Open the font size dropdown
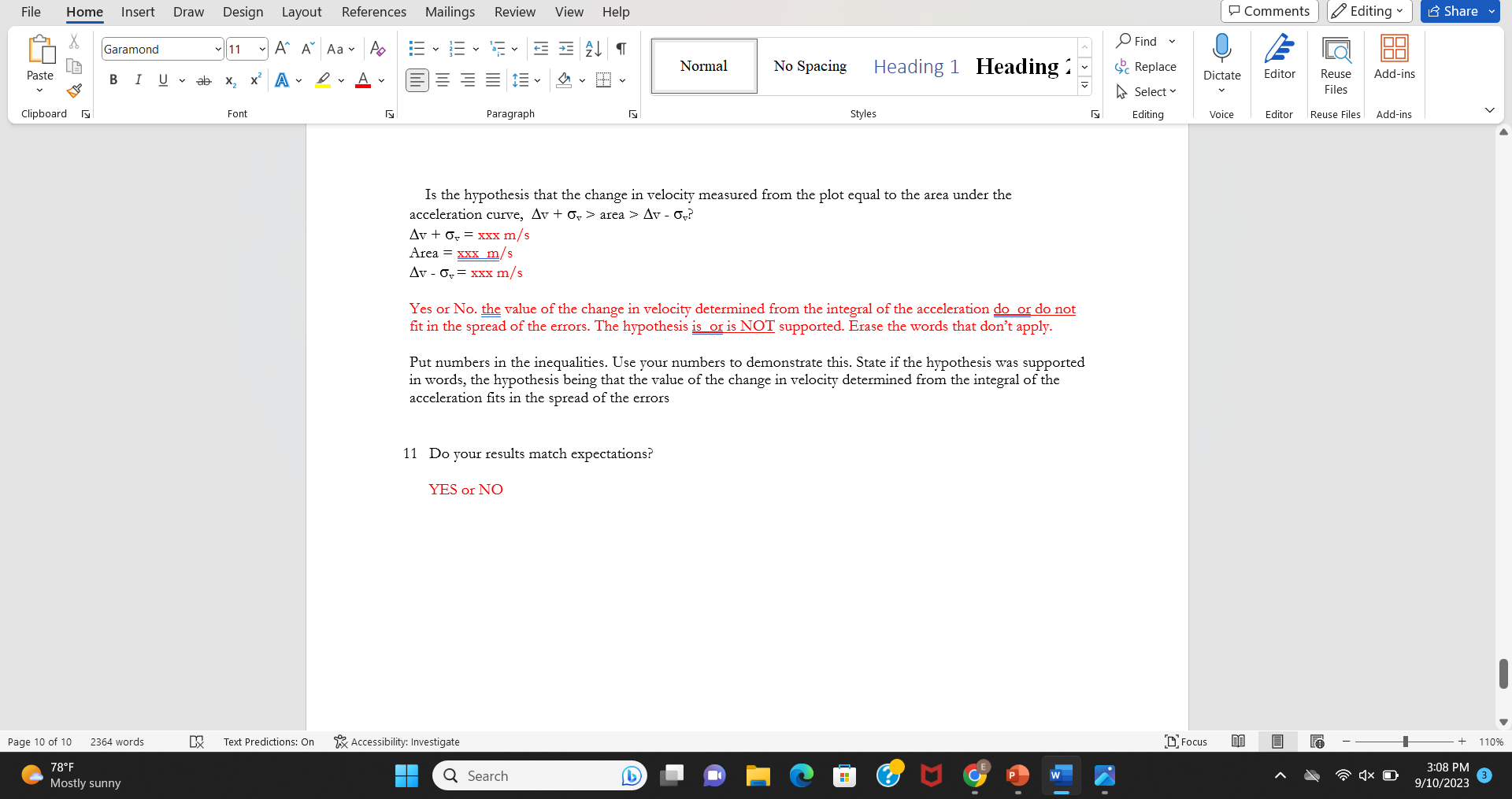The image size is (1512, 799). tap(262, 49)
